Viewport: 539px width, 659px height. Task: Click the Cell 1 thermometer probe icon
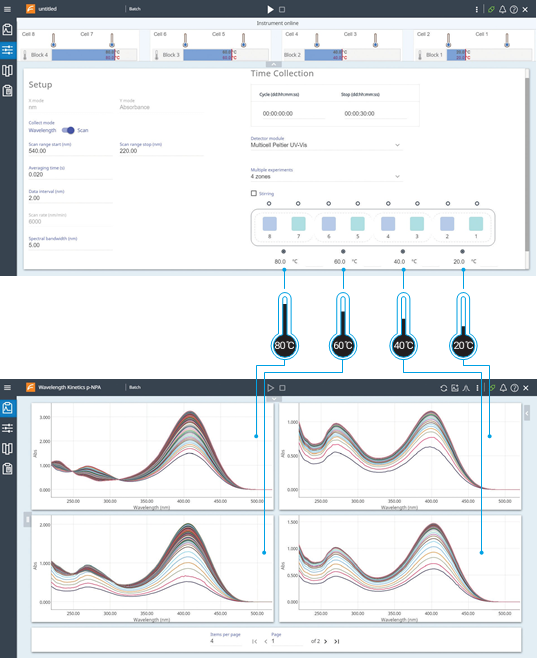[x=507, y=40]
